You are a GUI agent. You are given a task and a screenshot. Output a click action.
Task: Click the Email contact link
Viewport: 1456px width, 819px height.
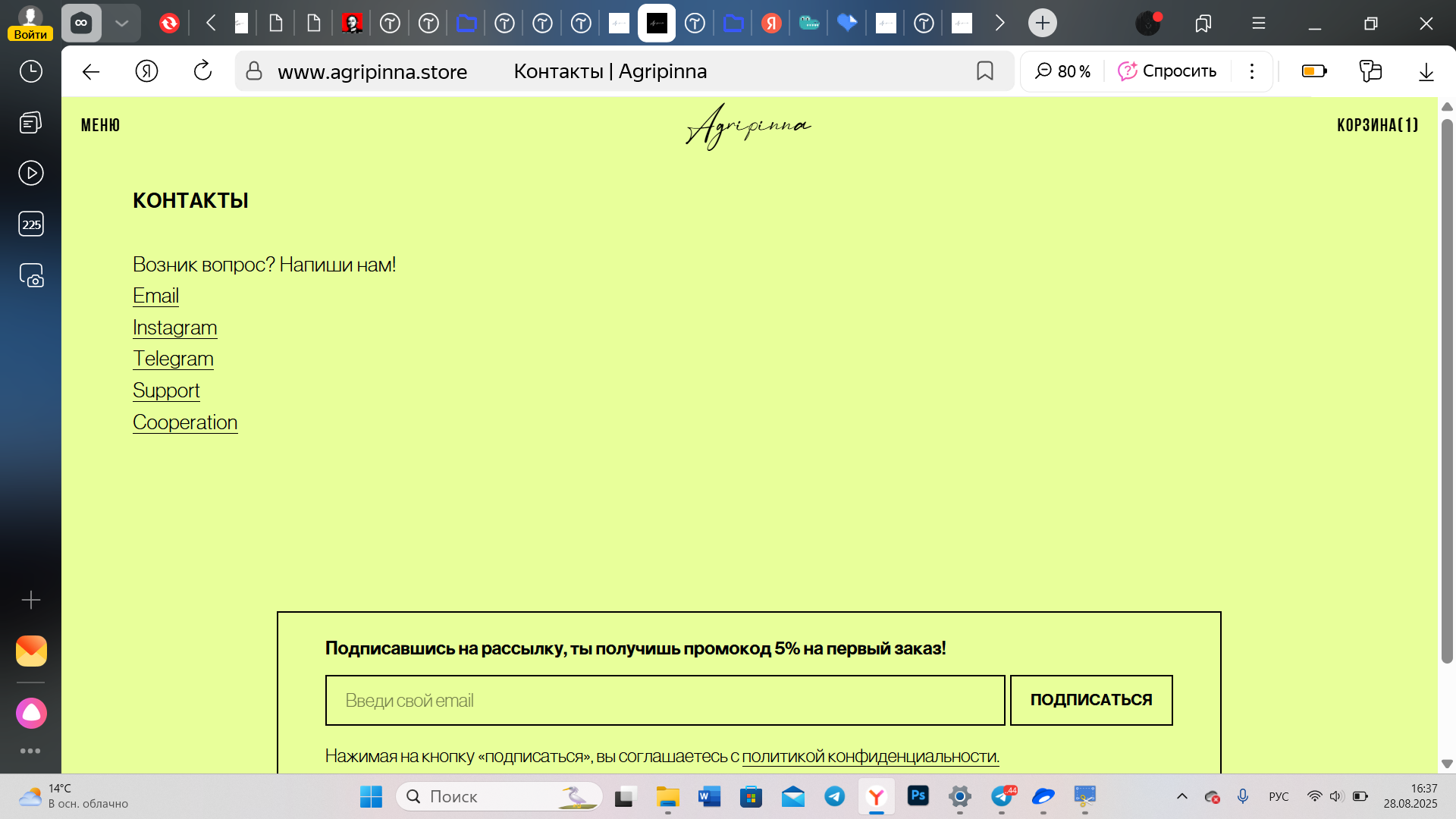coord(156,296)
